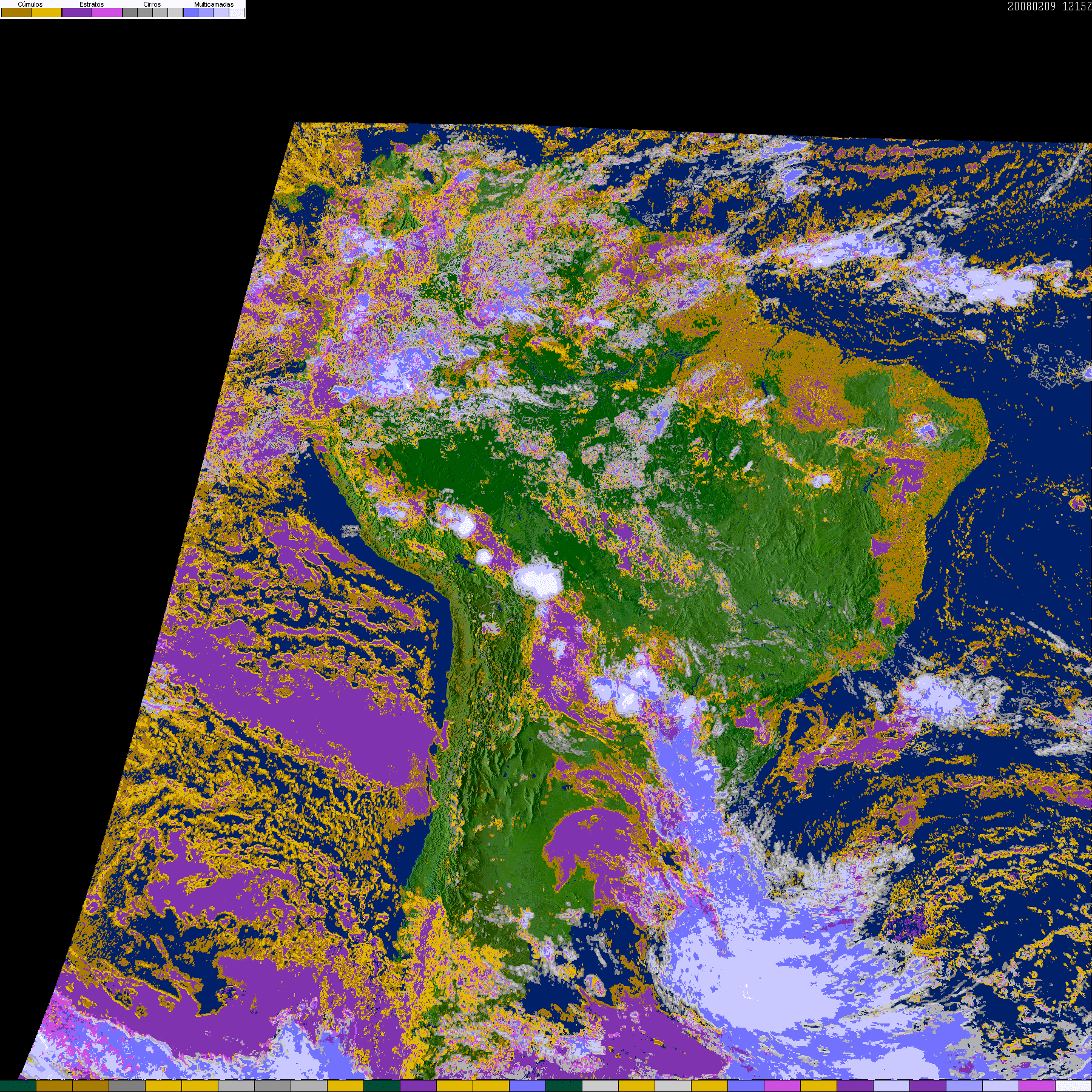
Task: Click the 20080209 timestamp in top corner
Action: pos(1031,6)
